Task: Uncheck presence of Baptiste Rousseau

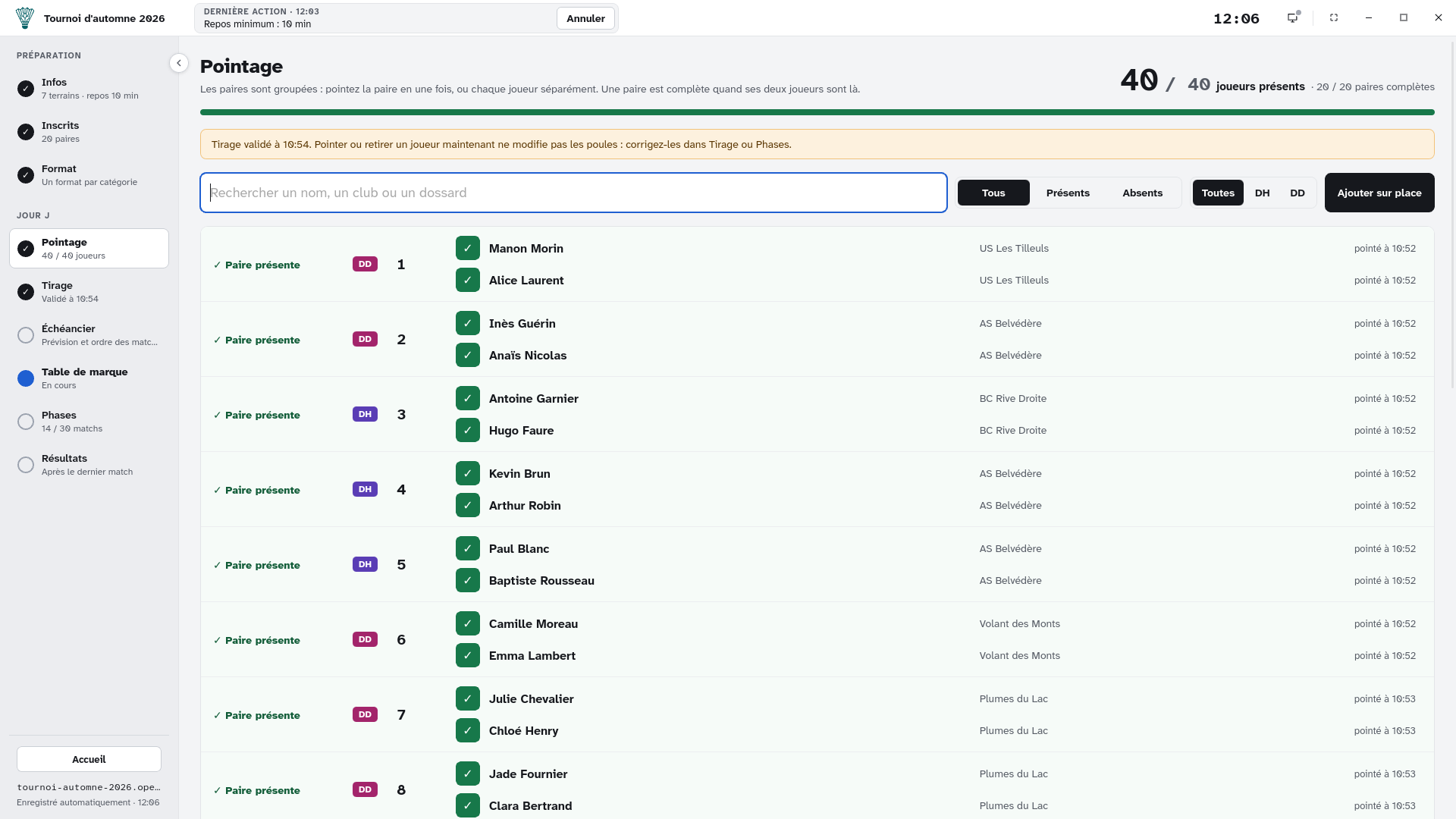Action: tap(468, 580)
